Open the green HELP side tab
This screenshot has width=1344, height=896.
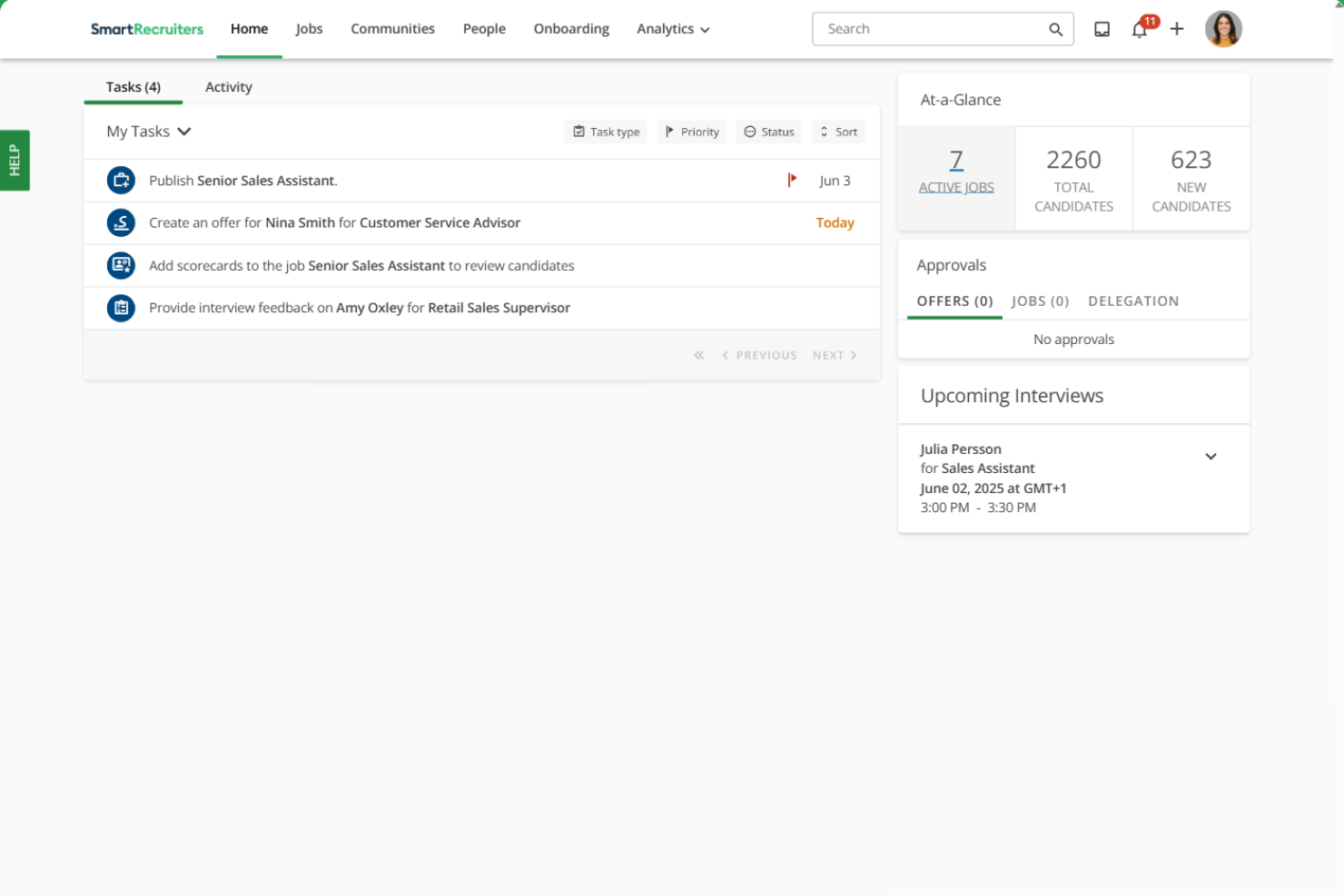click(15, 161)
